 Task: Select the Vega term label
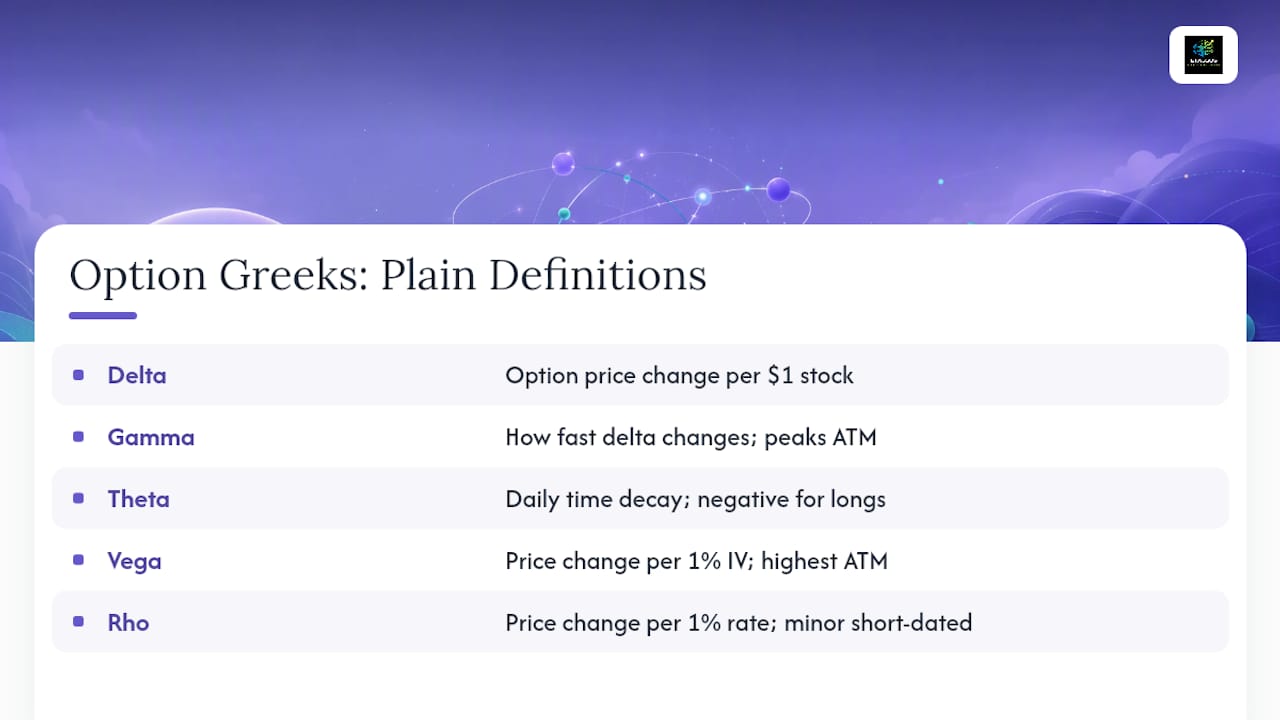click(x=135, y=560)
